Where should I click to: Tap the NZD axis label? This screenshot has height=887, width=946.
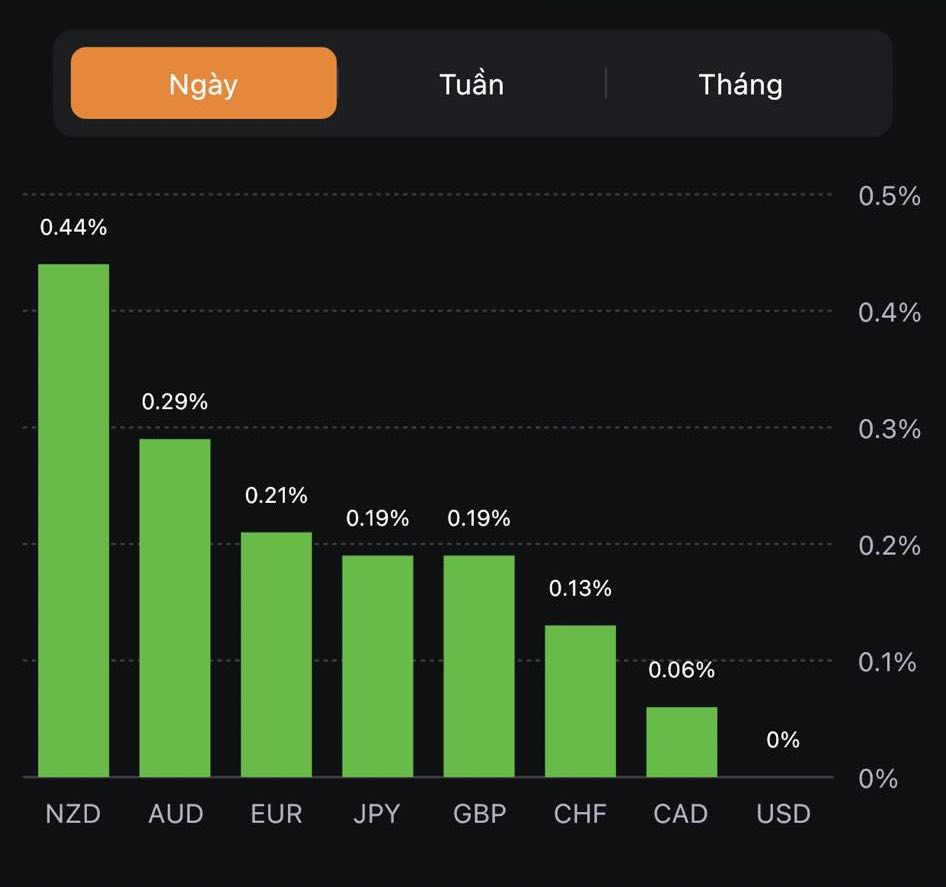(x=73, y=814)
